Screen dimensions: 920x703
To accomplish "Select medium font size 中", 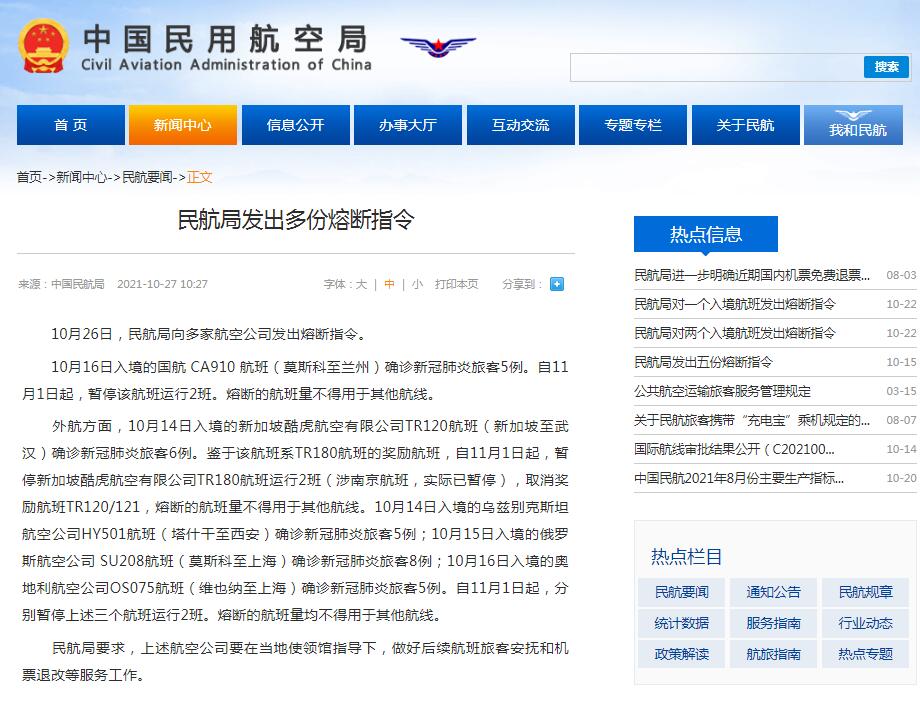I will [x=390, y=284].
